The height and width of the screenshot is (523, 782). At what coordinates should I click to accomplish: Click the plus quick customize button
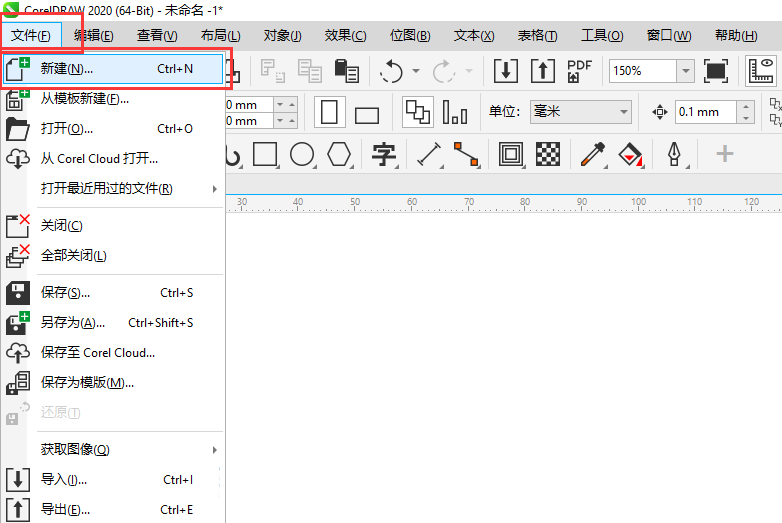click(725, 154)
